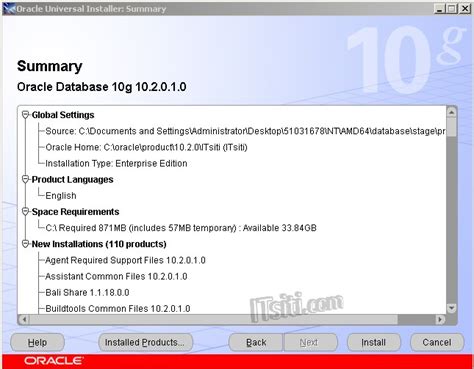
Task: Click the horizontal scrollbar right arrow
Action: (x=440, y=319)
